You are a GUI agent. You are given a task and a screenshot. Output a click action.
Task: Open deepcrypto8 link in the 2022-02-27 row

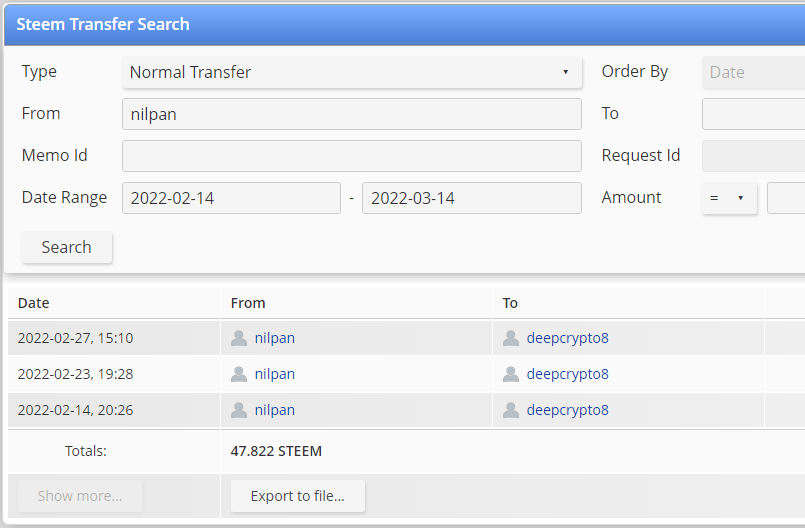point(567,338)
